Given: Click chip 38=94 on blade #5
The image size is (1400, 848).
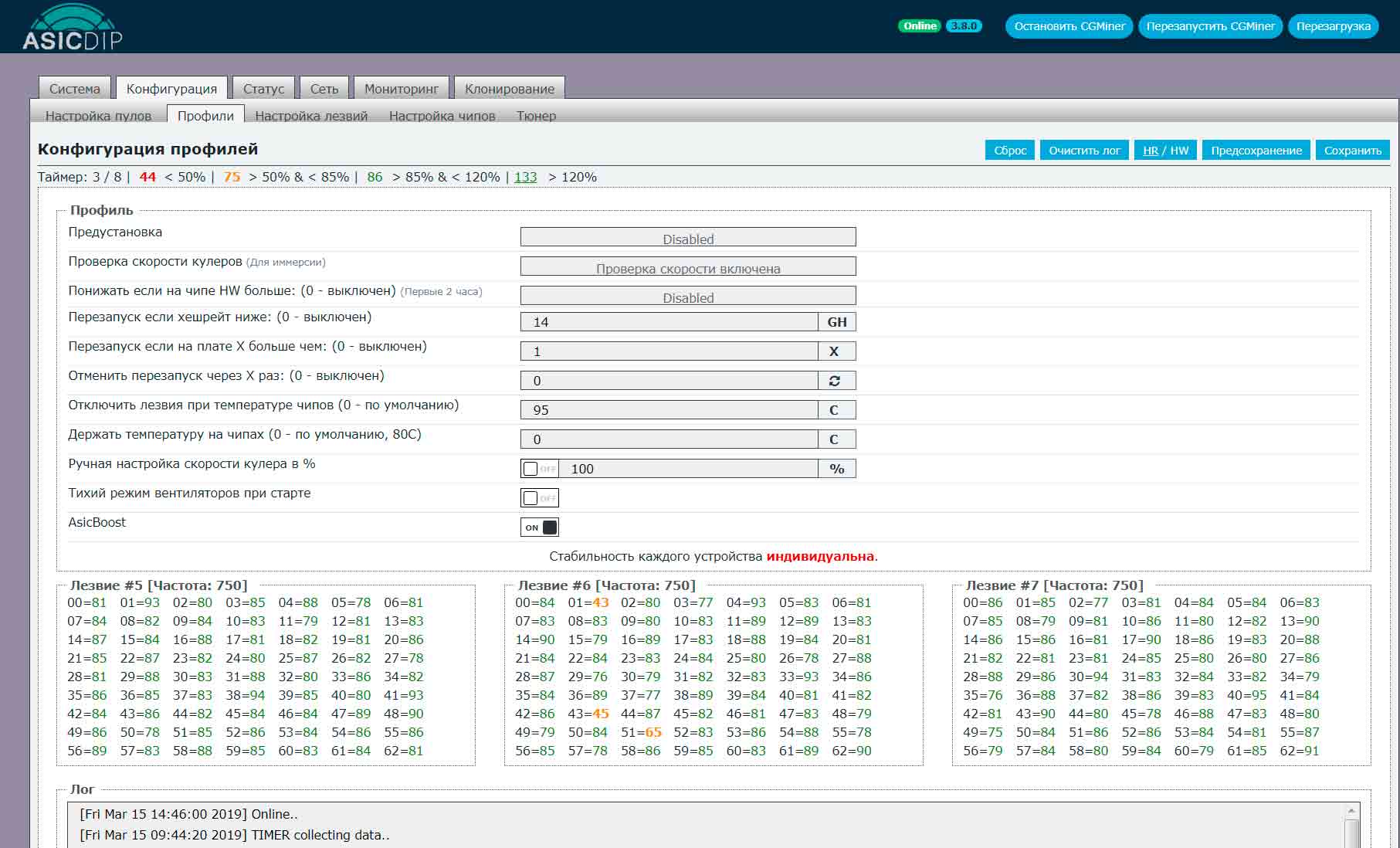Looking at the screenshot, I should click(x=245, y=695).
